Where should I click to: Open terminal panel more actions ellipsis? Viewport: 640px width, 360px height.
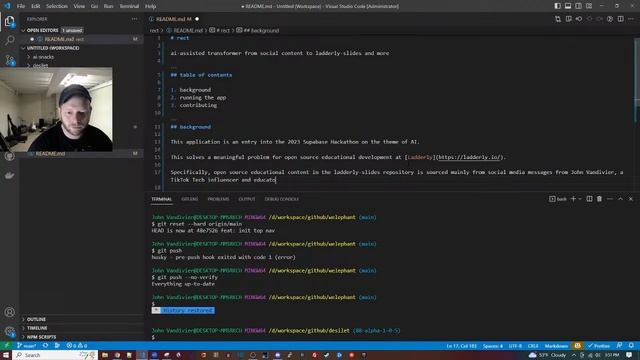click(610, 199)
